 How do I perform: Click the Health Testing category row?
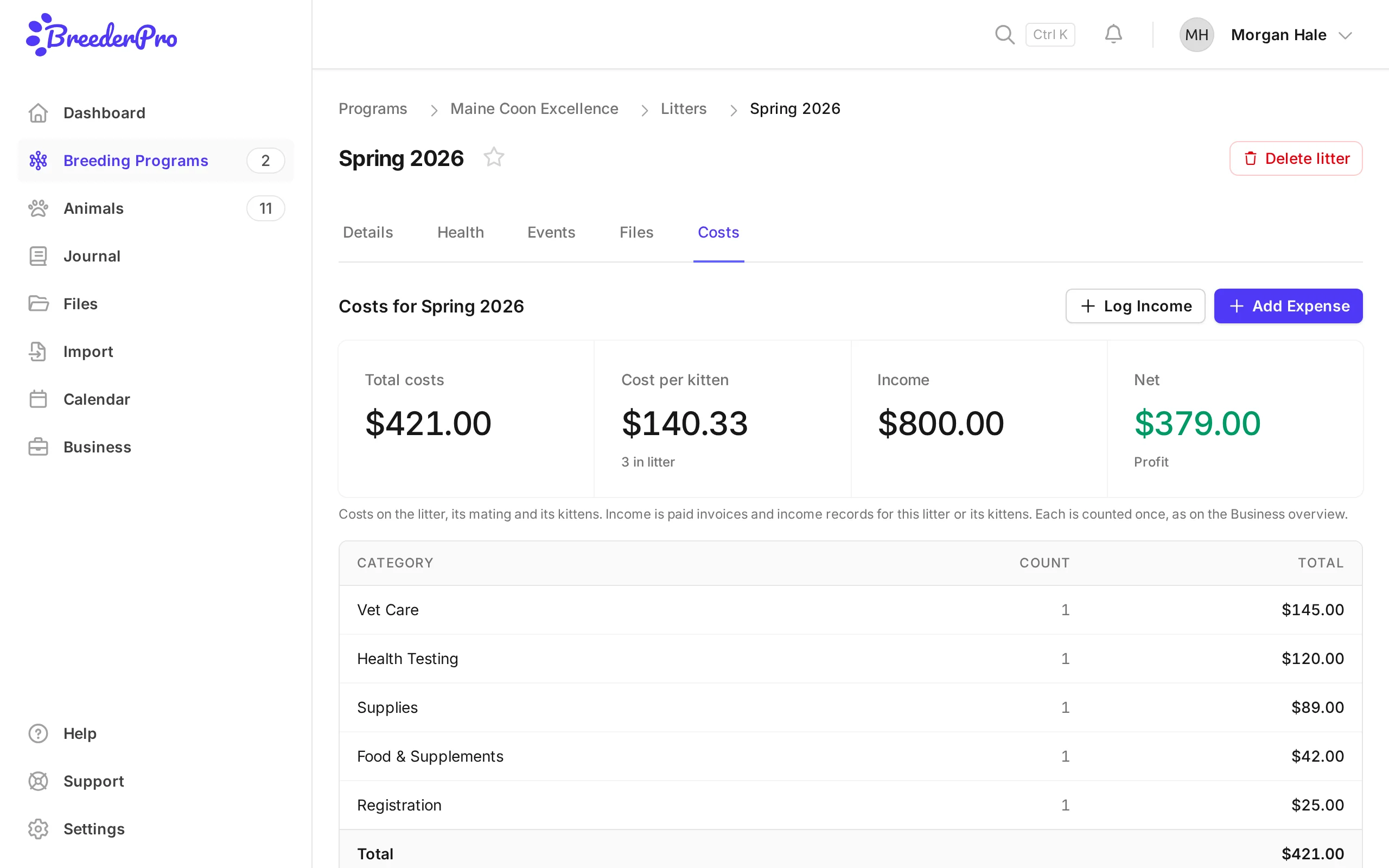850,659
